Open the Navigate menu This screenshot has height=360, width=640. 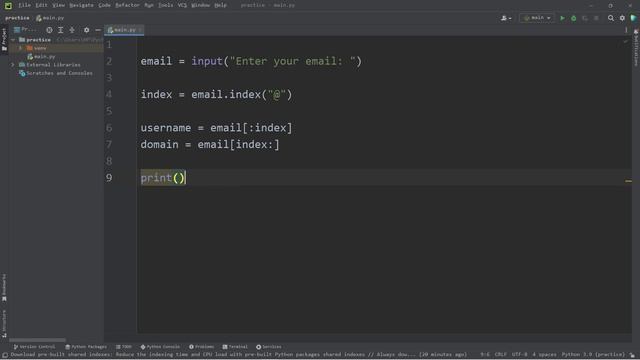(81, 5)
